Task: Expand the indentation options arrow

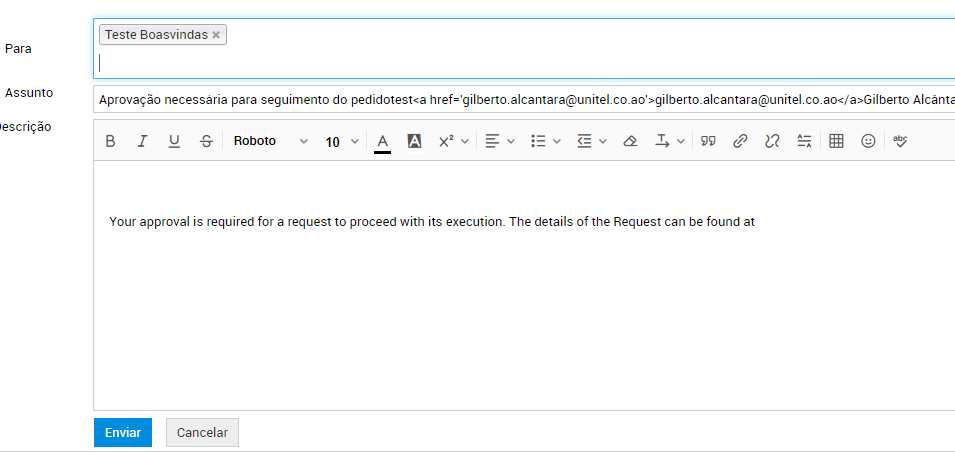Action: [603, 141]
